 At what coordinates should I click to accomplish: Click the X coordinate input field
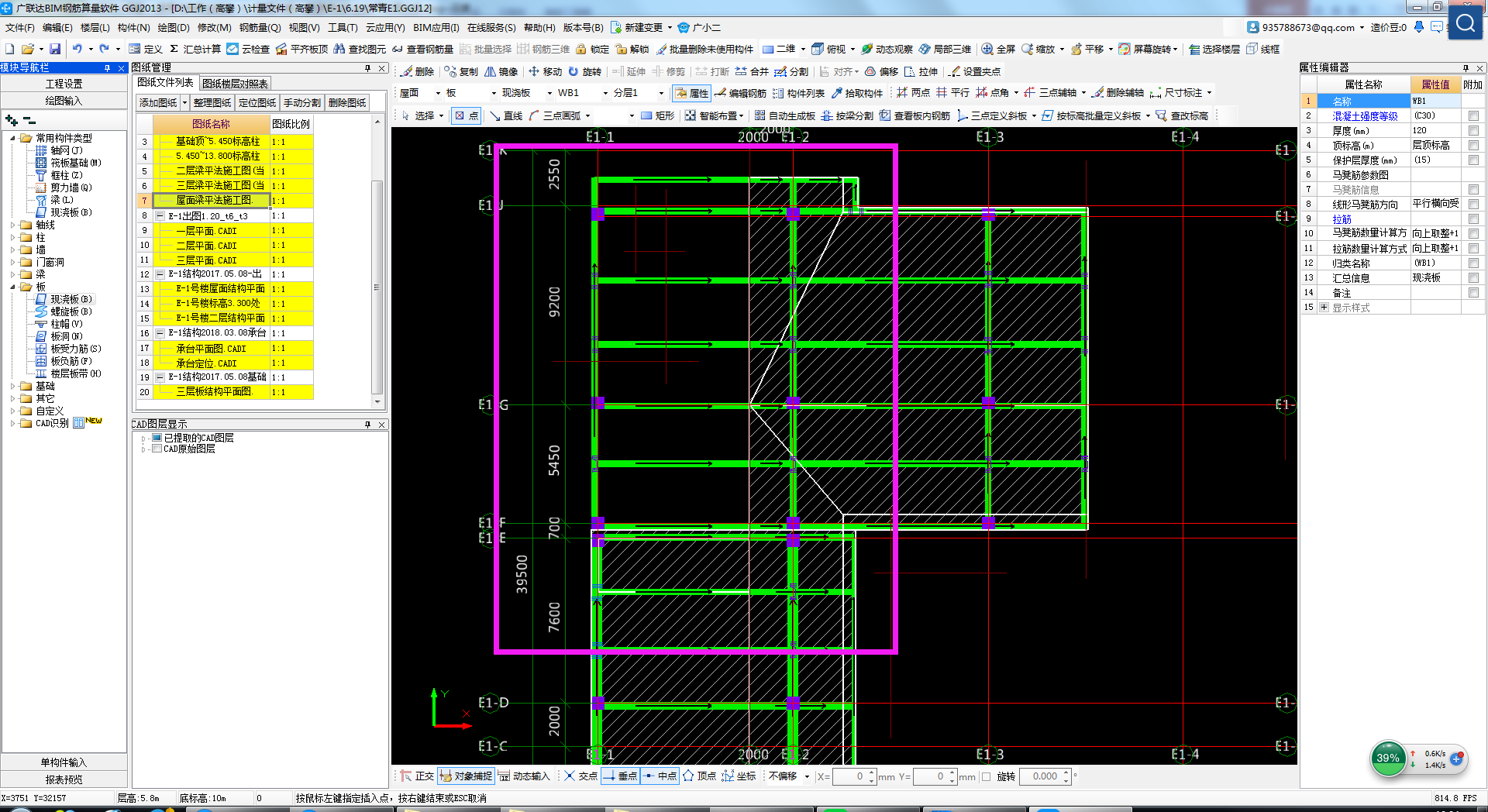pos(850,776)
